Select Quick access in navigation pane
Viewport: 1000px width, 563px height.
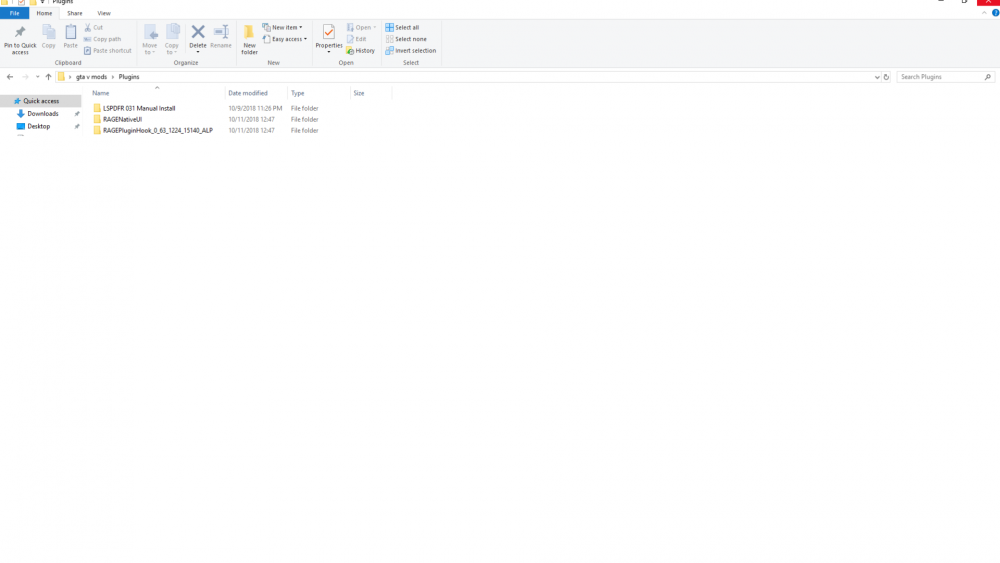[41, 101]
